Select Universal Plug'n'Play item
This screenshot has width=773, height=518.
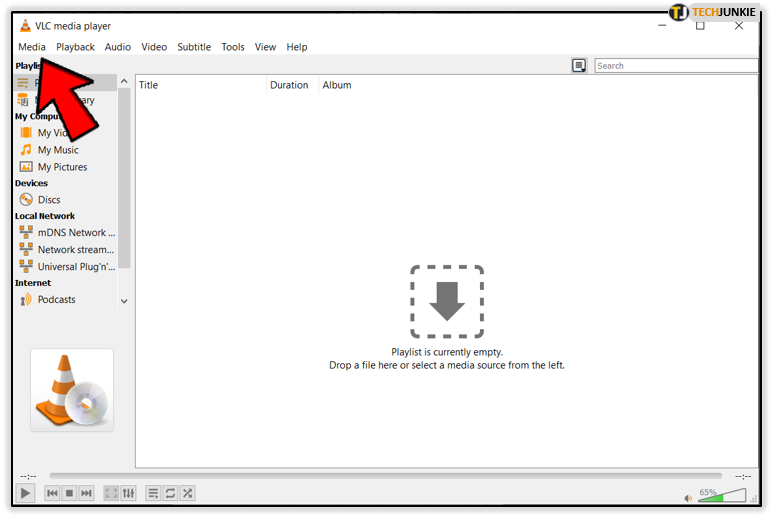point(65,267)
